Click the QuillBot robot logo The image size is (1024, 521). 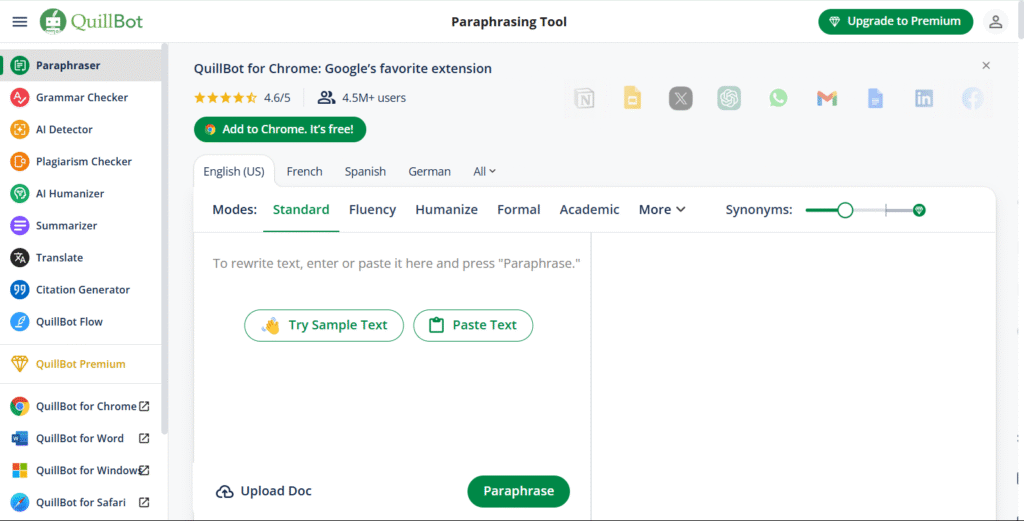point(53,22)
